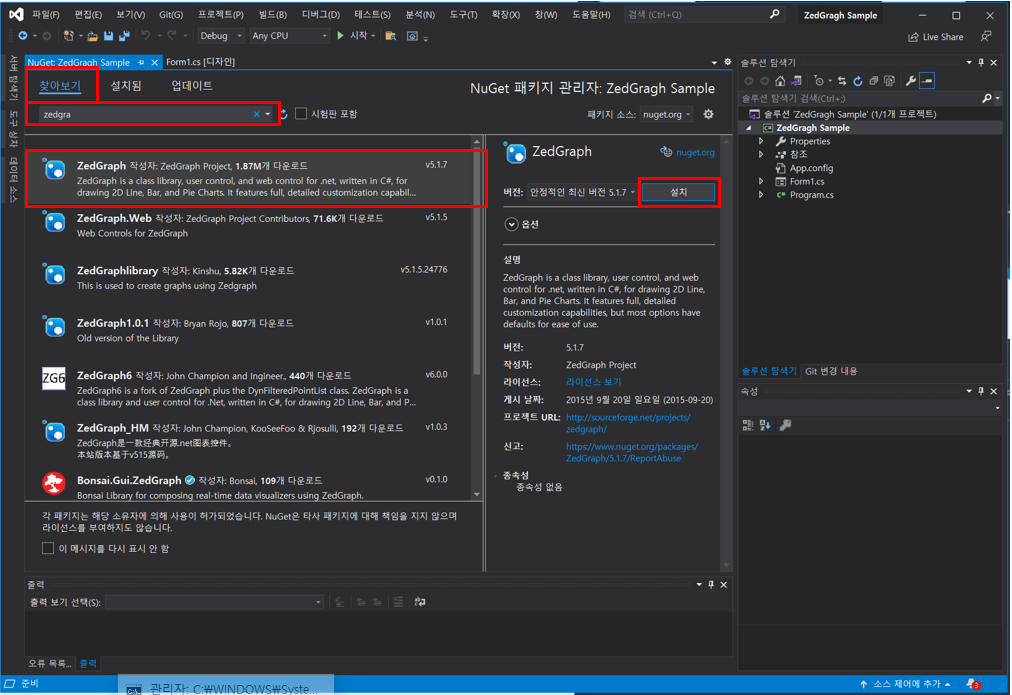
Task: Click the Open File folder icon
Action: pos(92,36)
